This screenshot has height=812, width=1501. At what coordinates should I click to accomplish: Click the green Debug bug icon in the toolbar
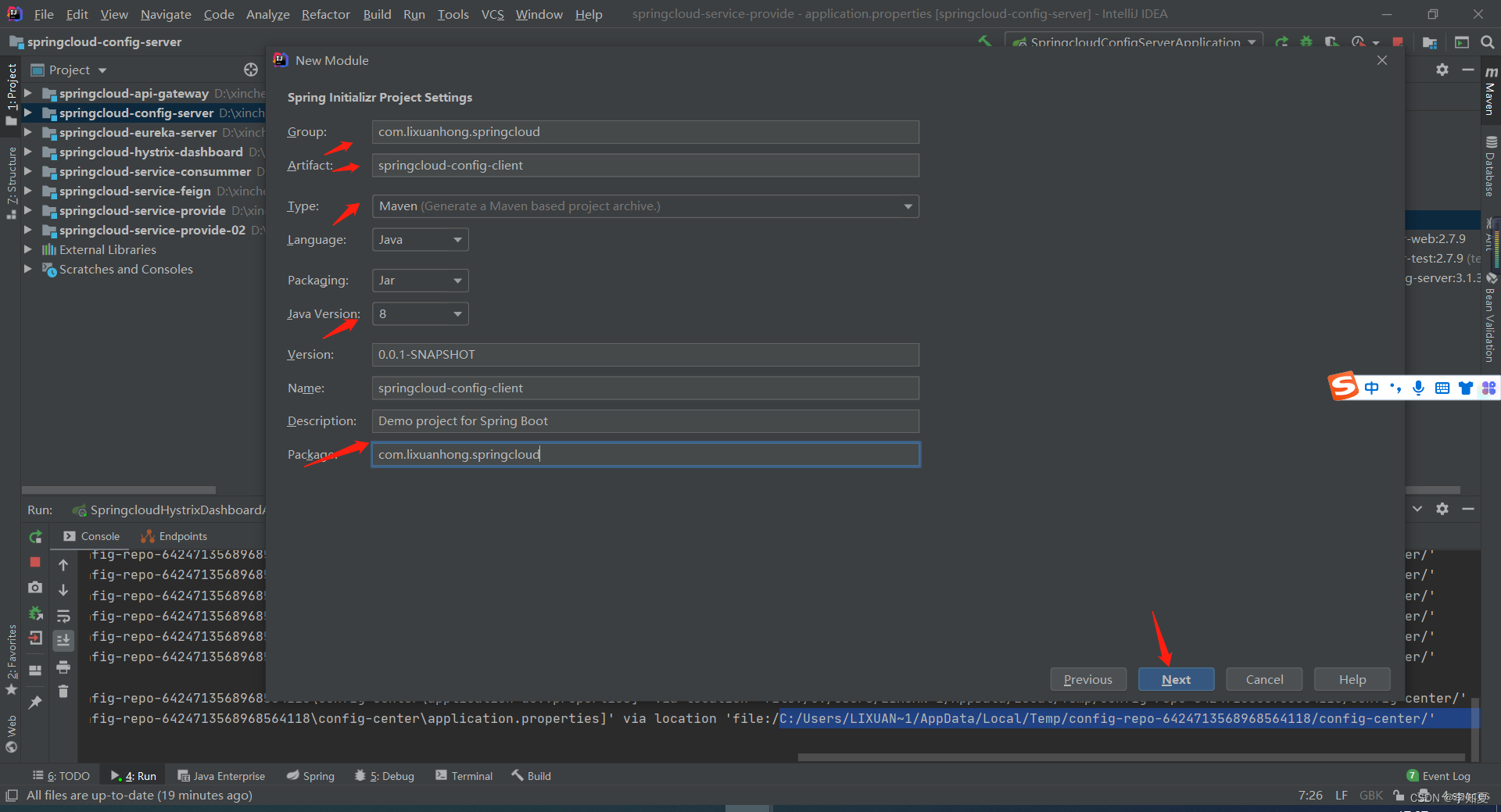[x=1306, y=42]
